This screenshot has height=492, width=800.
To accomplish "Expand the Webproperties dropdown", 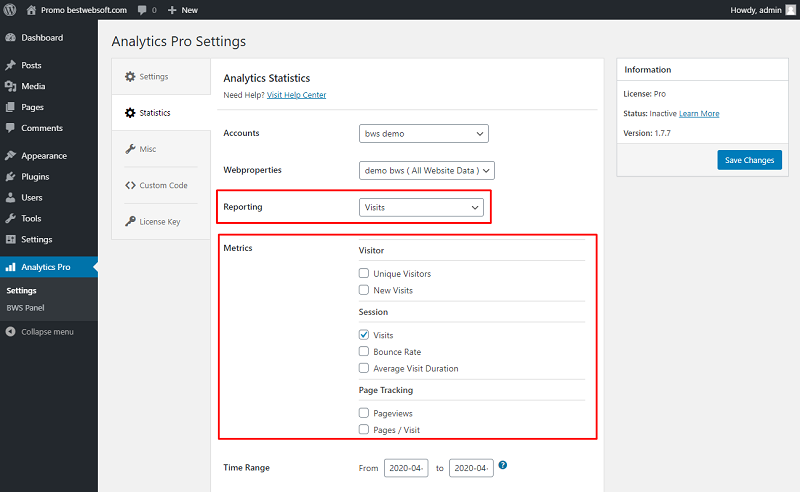I will click(x=427, y=170).
